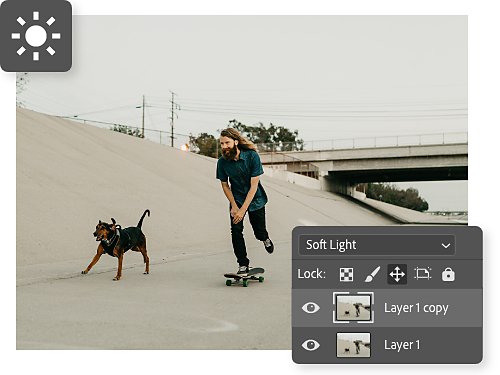Toggle lock image pixels brush icon
500x375 pixels.
coord(372,274)
